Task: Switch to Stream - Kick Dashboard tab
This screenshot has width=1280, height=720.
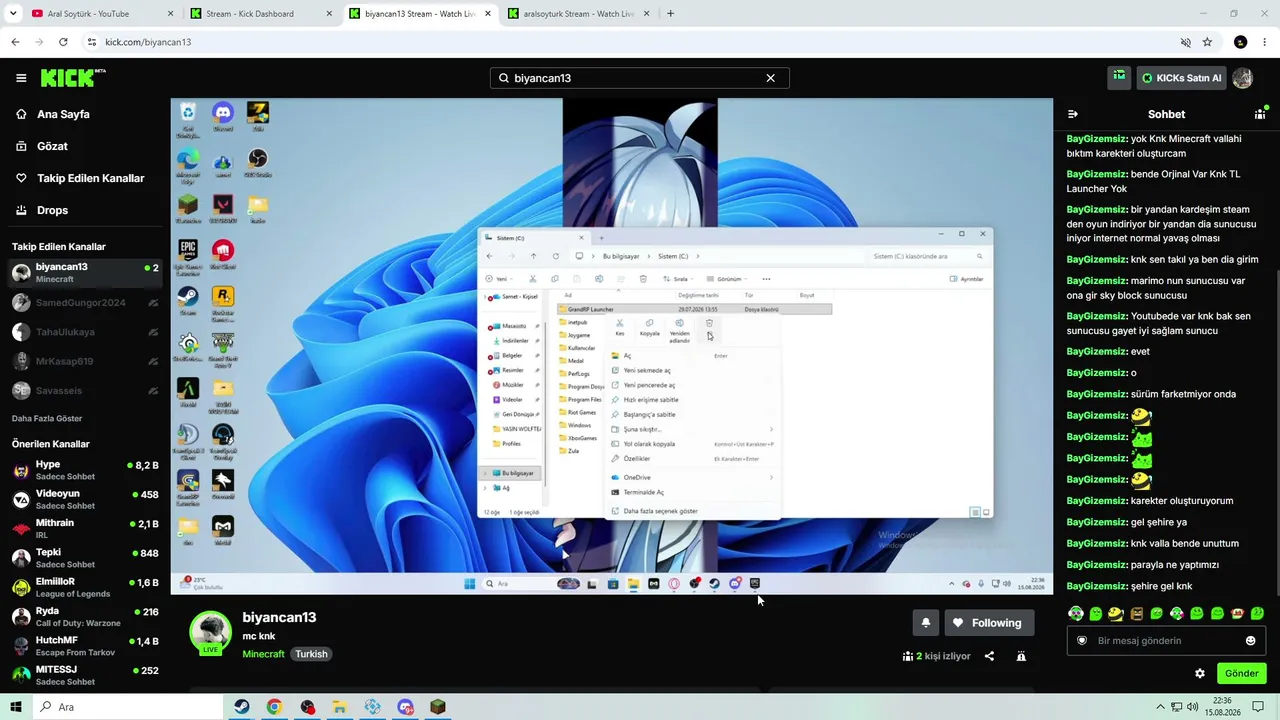Action: (262, 14)
